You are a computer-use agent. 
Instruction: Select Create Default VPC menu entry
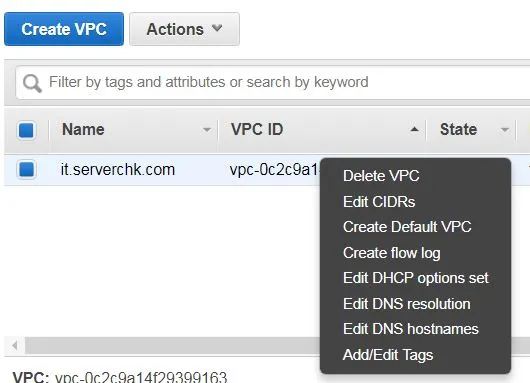coord(407,227)
